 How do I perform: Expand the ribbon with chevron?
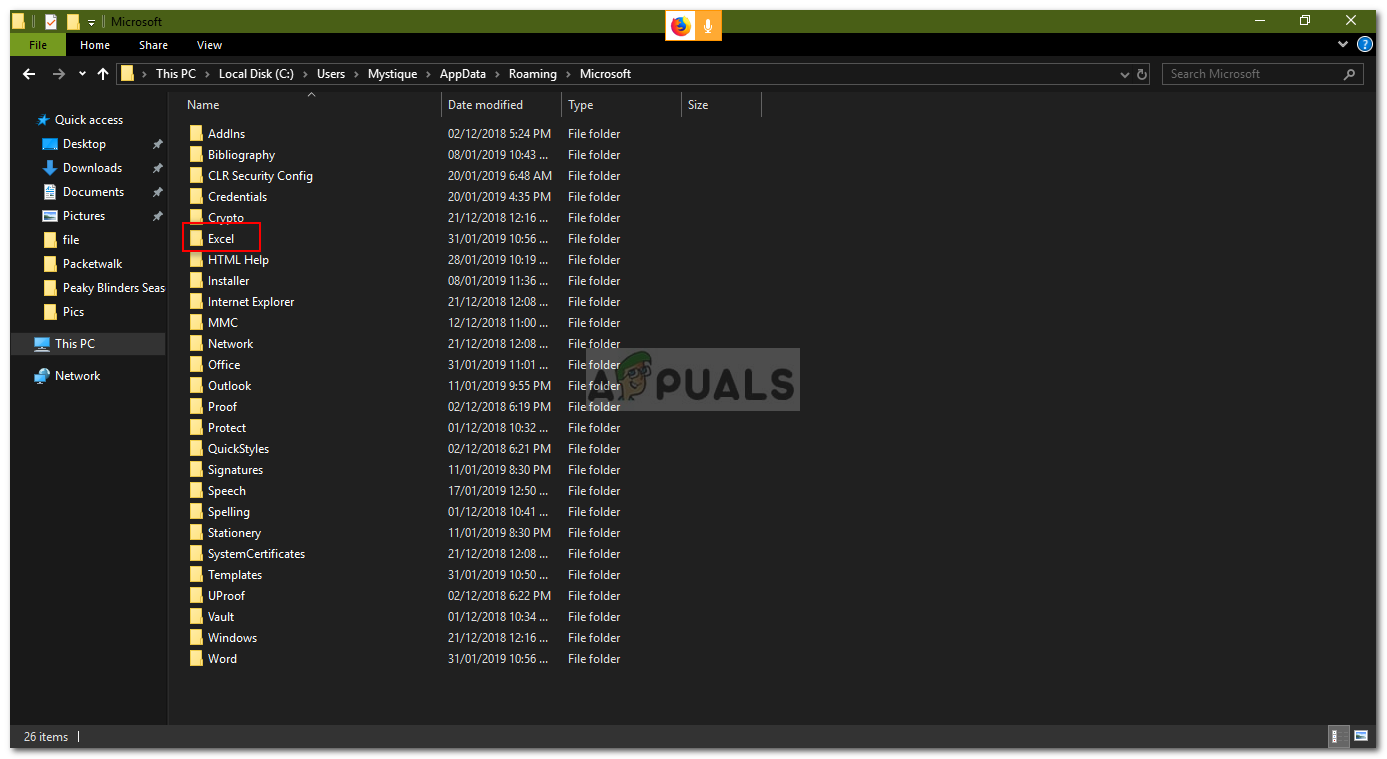(1343, 45)
